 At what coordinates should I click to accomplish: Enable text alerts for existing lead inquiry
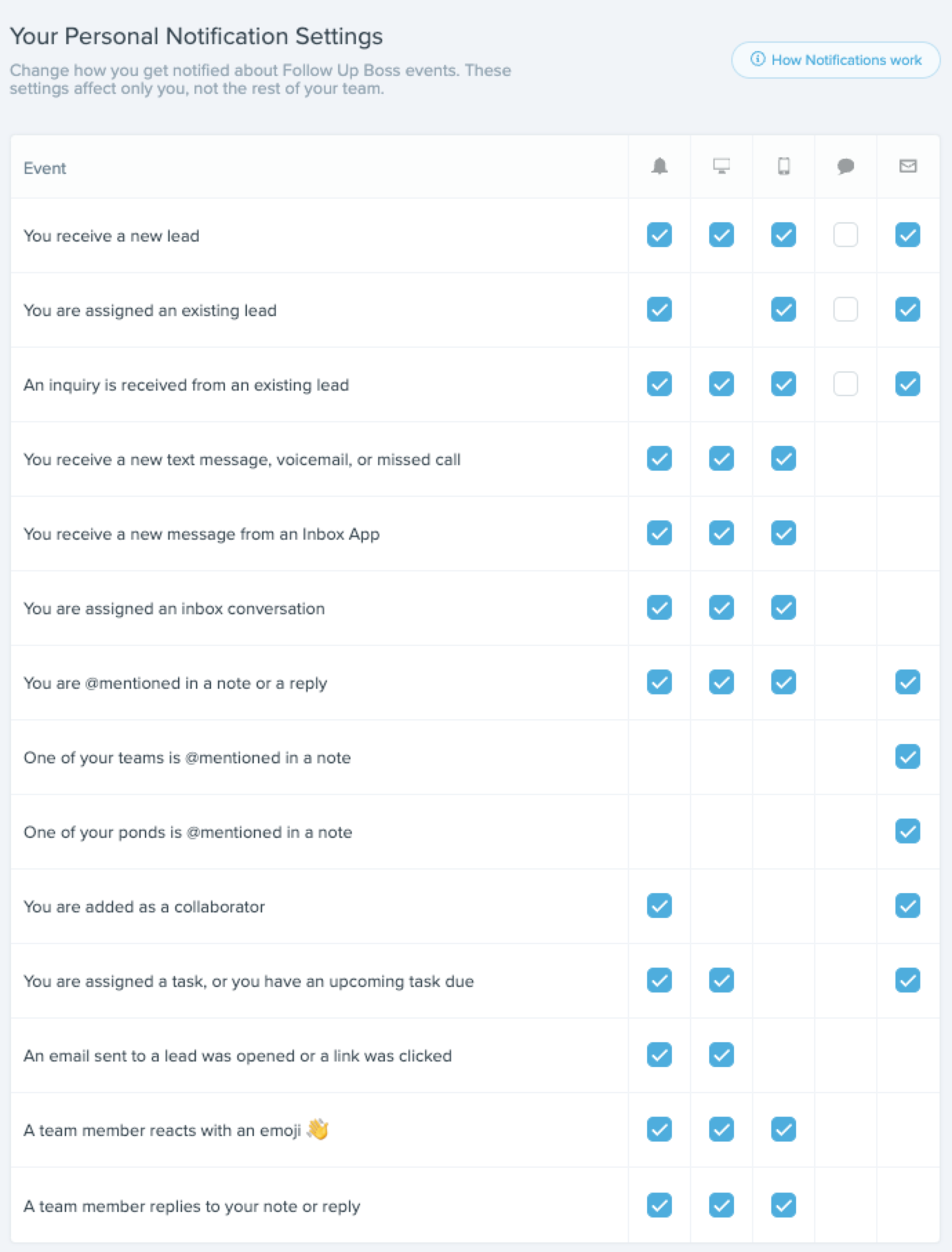click(846, 384)
